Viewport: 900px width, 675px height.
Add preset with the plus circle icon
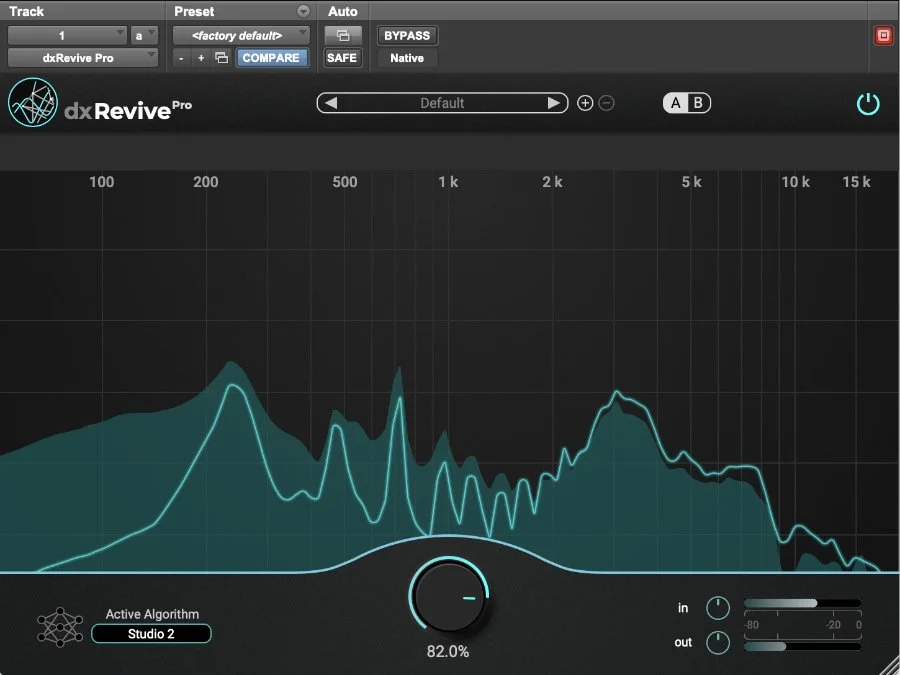click(x=585, y=103)
